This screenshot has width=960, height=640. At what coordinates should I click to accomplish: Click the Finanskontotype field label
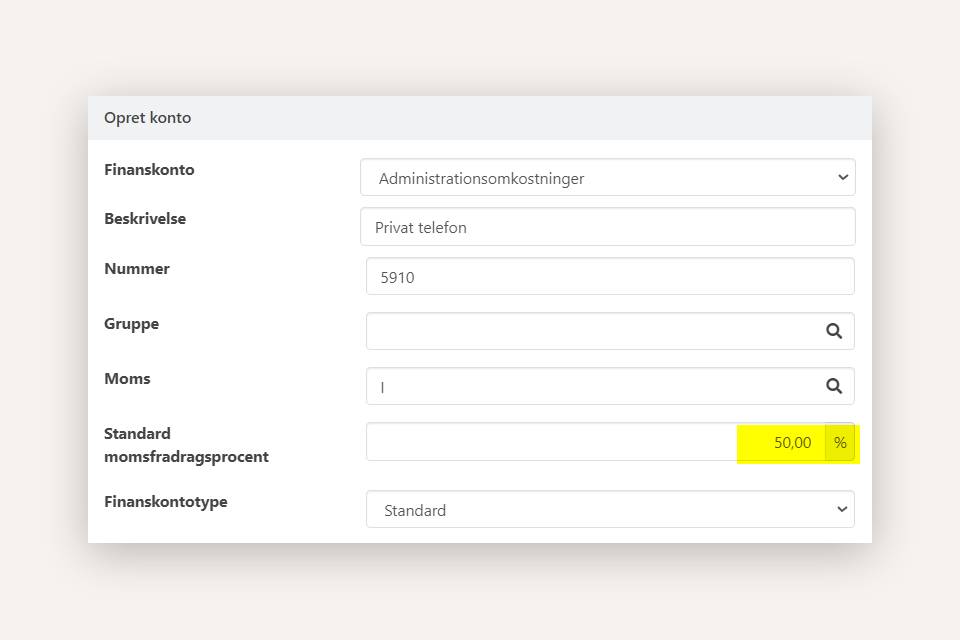tap(165, 502)
